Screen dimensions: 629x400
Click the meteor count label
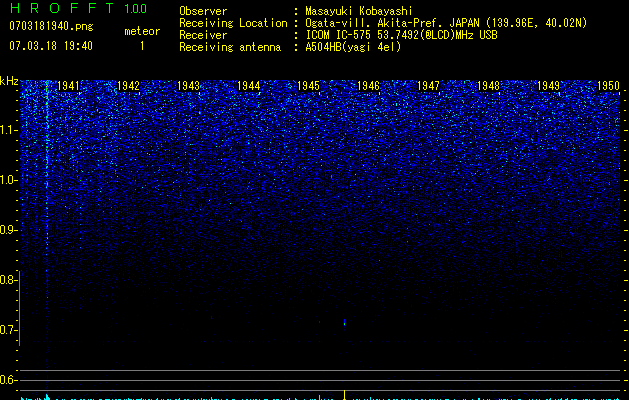click(142, 31)
